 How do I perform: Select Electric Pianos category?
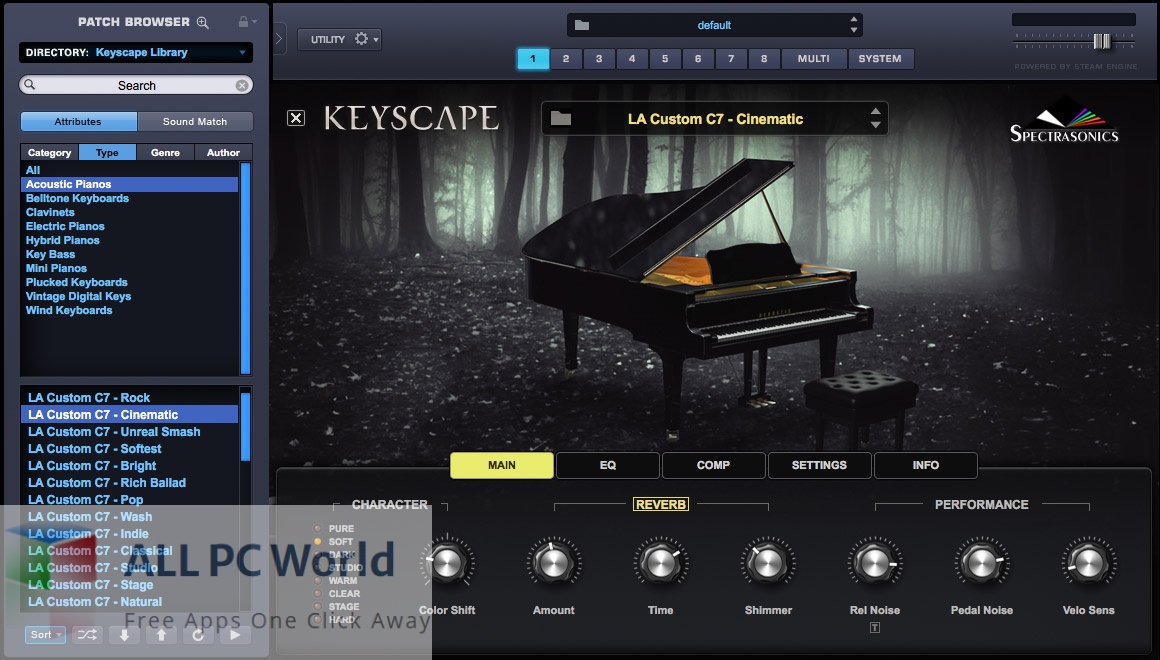[x=65, y=226]
